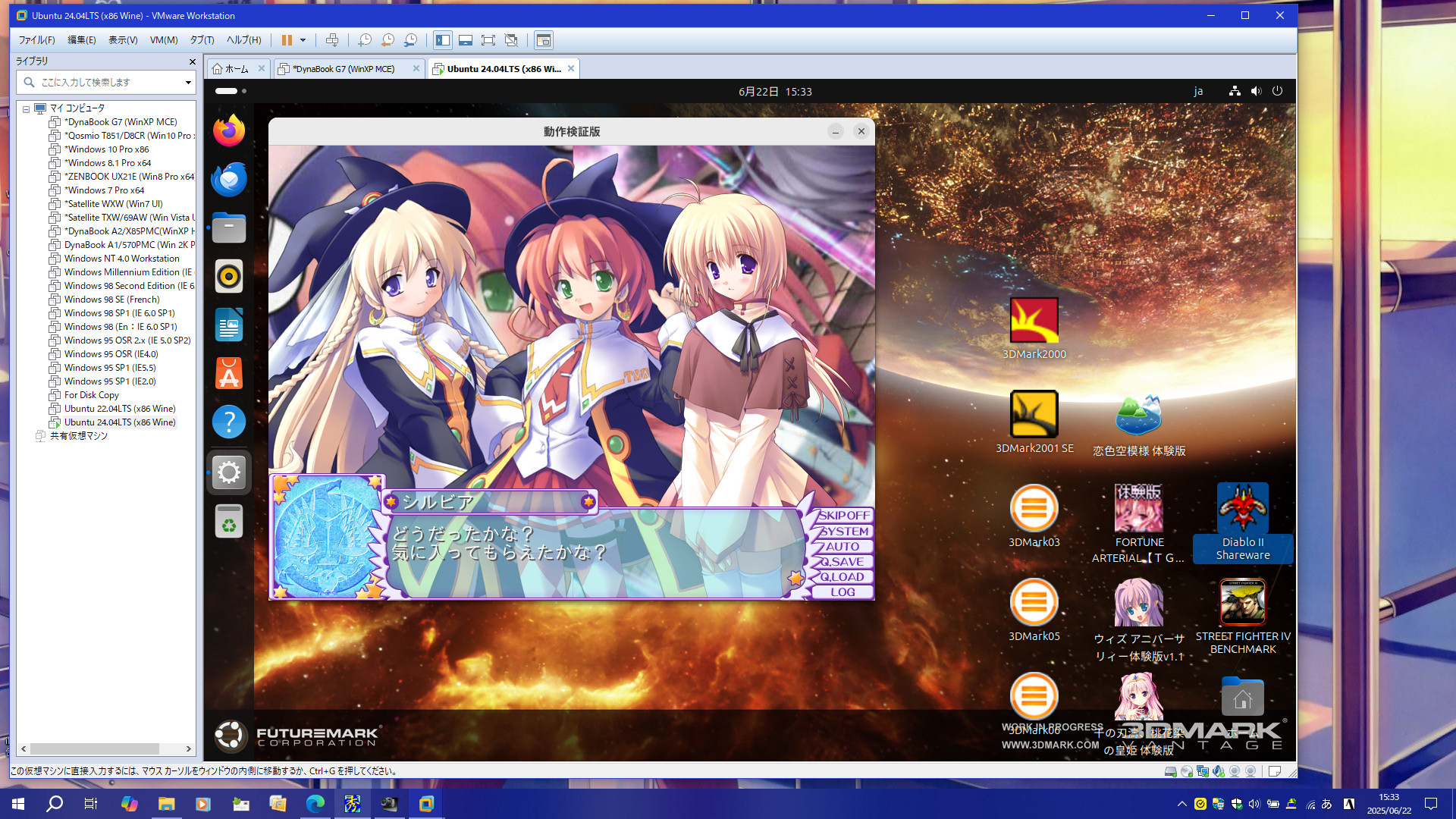Viewport: 1456px width, 819px height.
Task: Open the console view toolbar icon
Action: point(543,40)
